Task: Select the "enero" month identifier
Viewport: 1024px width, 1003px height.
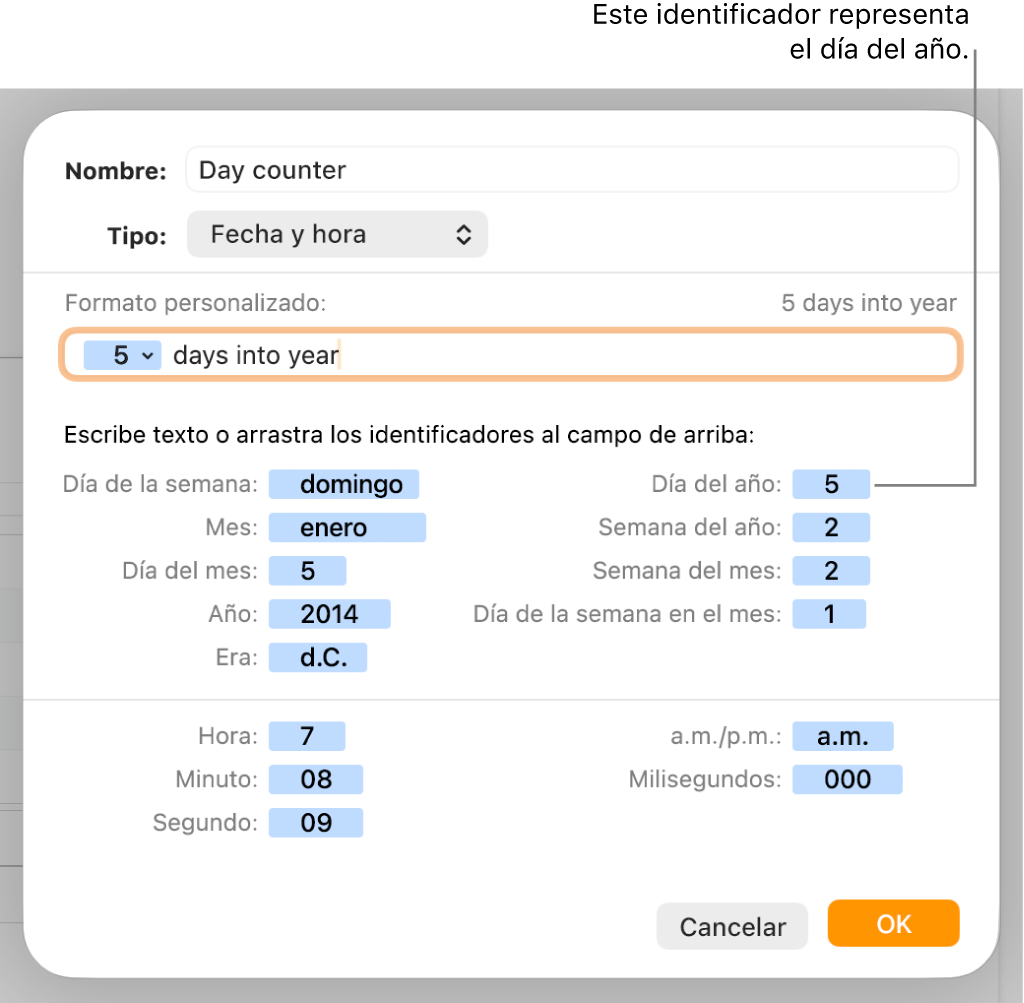Action: [x=347, y=527]
